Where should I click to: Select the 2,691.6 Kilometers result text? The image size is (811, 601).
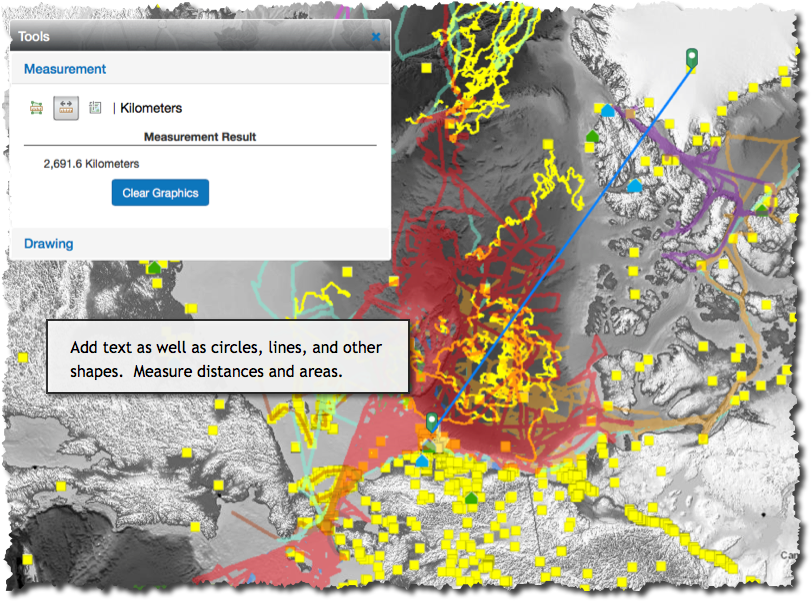click(x=91, y=163)
